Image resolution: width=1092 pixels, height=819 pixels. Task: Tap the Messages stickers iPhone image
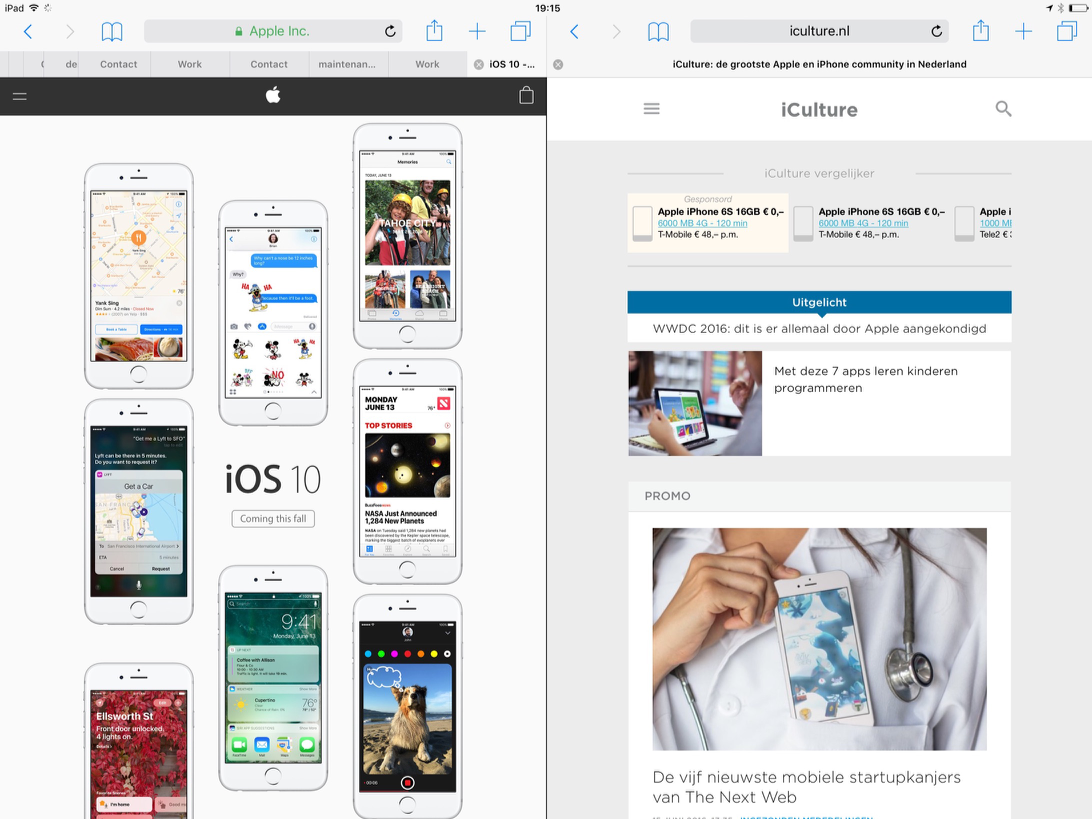click(273, 313)
